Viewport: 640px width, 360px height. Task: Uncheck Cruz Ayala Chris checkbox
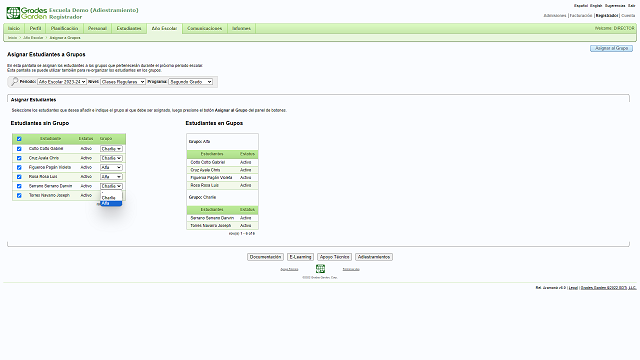pos(19,158)
